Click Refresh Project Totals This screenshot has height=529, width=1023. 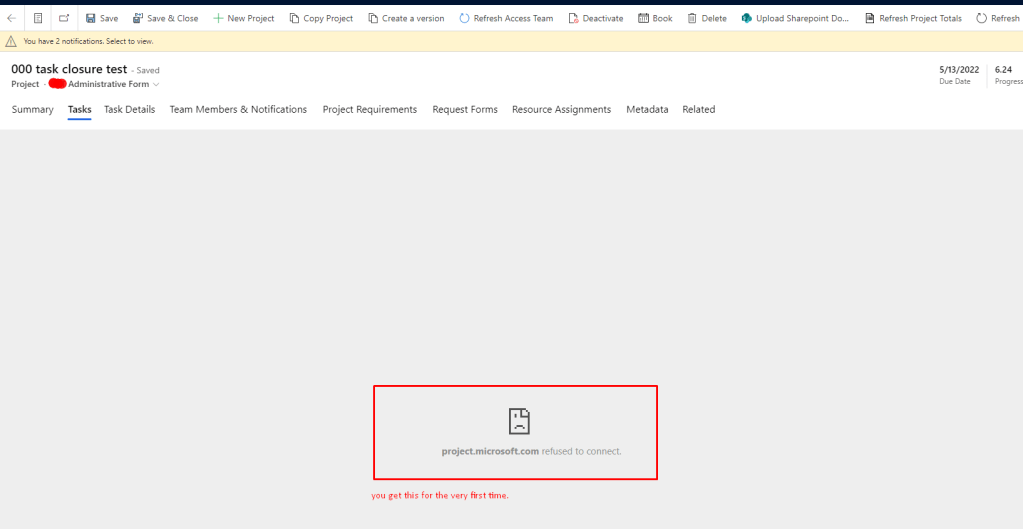(x=913, y=18)
